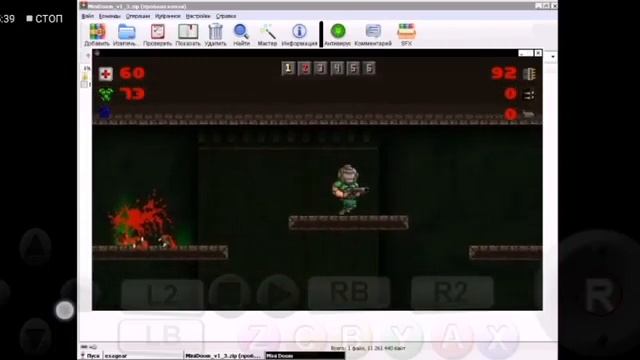Tap the D-pad down arrow
Screen dimensions: 640x360
(x=36, y=336)
